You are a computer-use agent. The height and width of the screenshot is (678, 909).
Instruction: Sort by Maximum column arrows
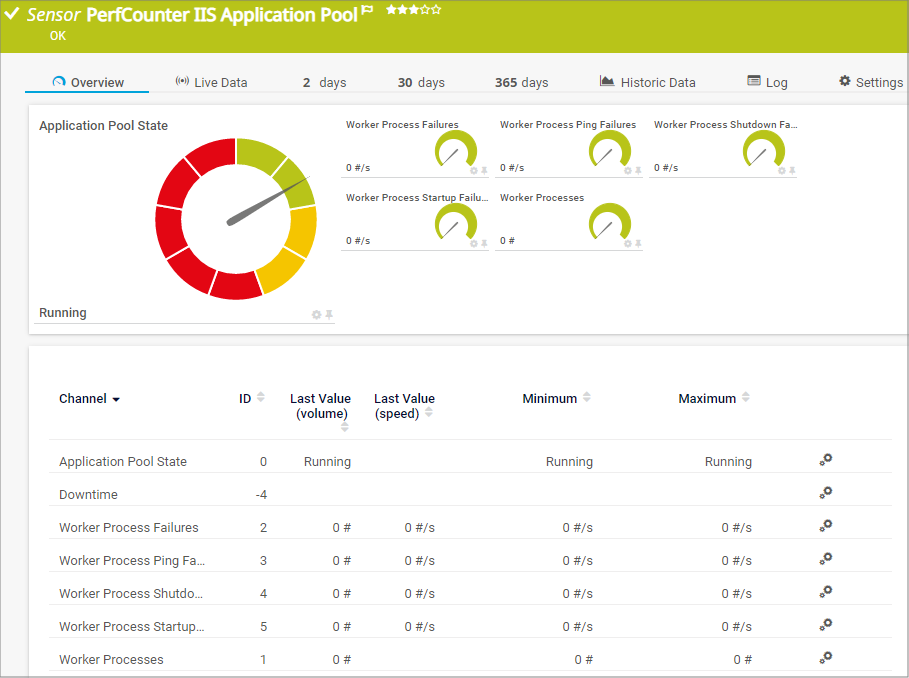745,397
